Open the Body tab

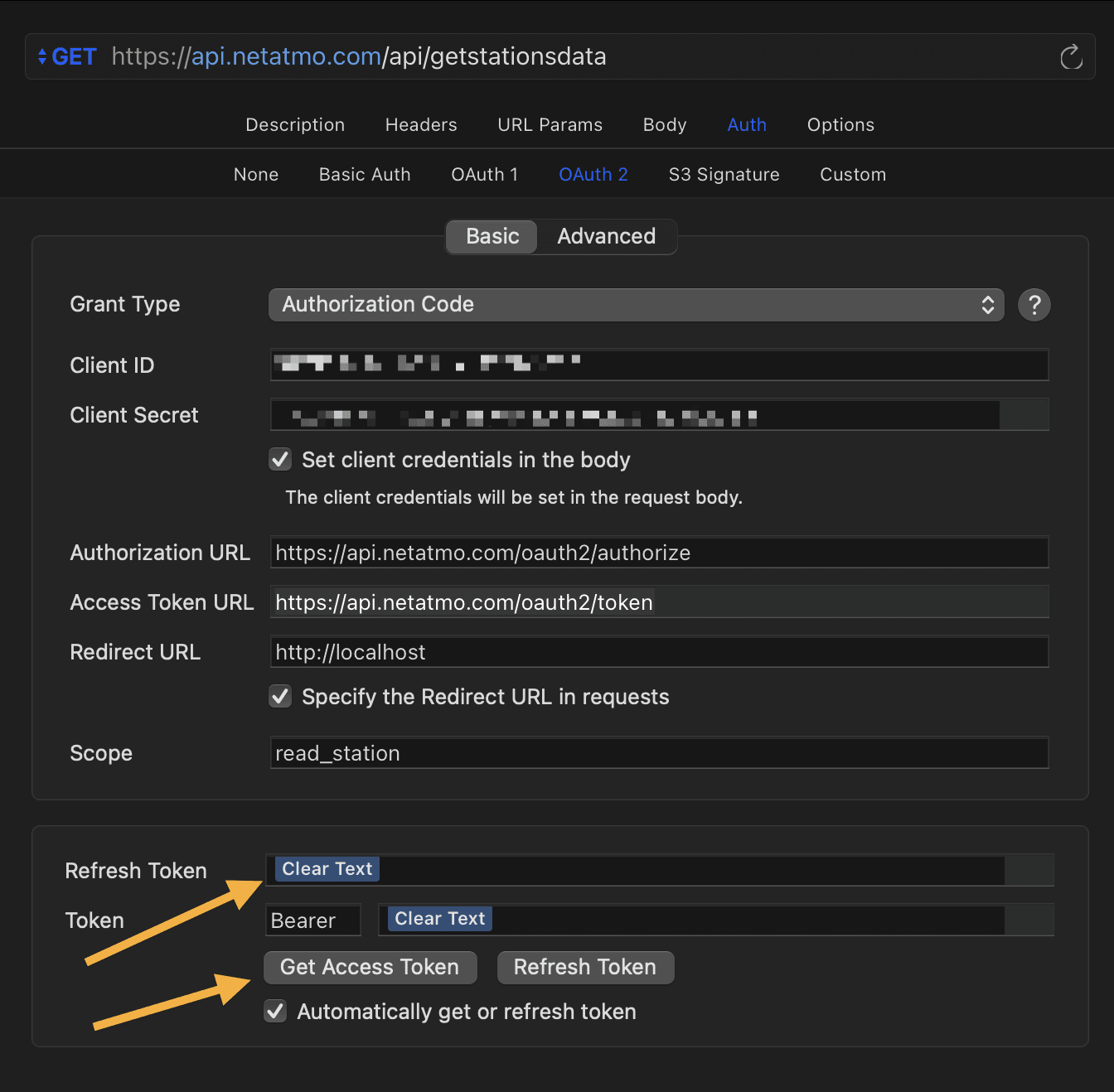pyautogui.click(x=665, y=124)
